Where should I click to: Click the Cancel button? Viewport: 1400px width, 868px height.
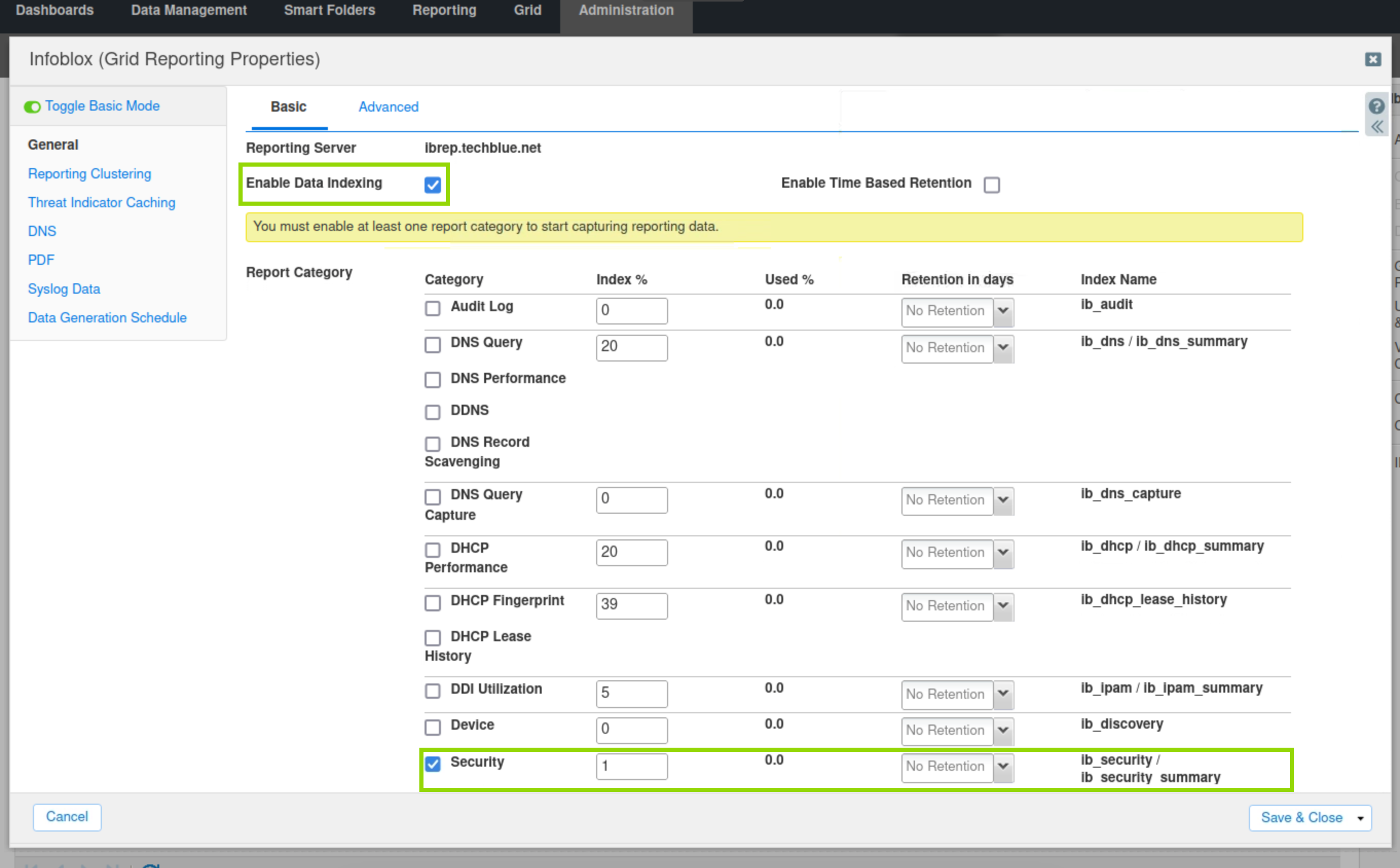(67, 817)
